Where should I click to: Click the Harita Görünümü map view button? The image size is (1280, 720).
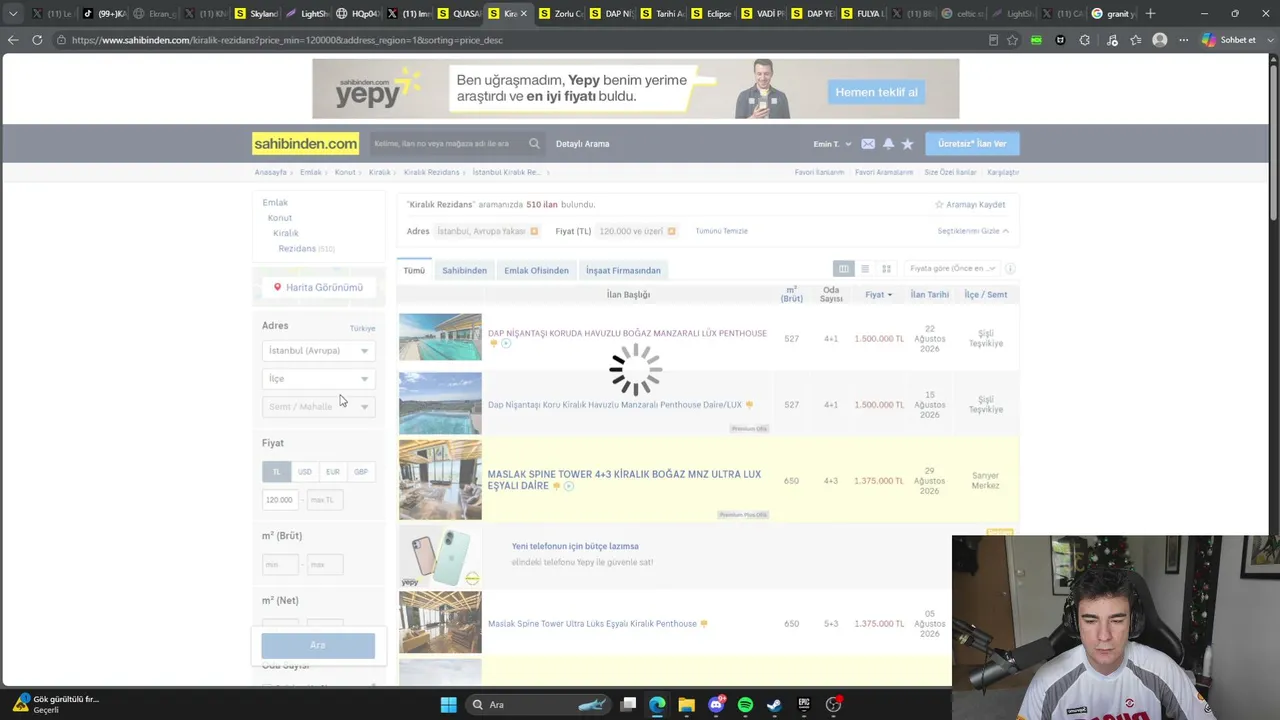point(318,288)
